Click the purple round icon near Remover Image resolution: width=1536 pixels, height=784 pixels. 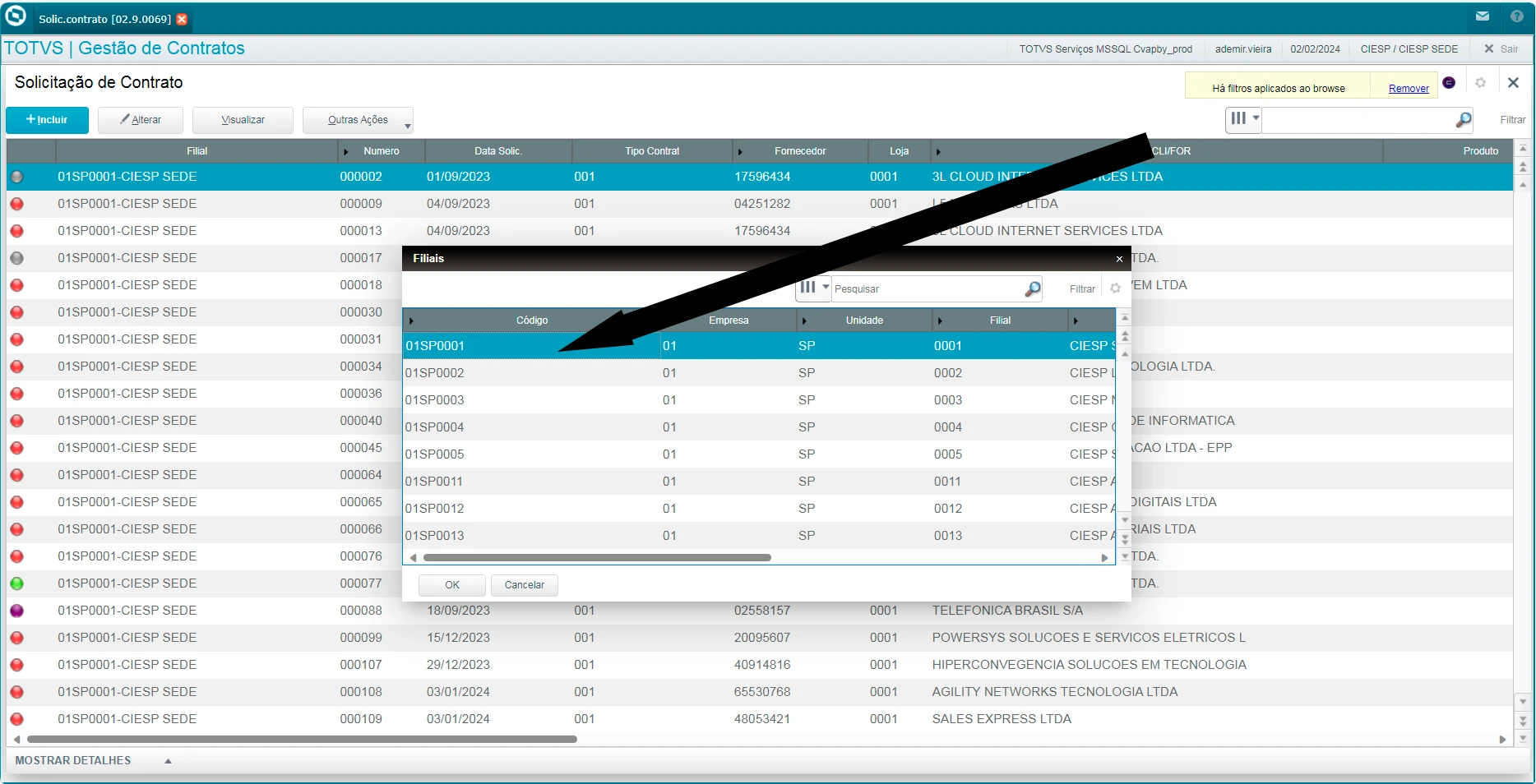1449,83
